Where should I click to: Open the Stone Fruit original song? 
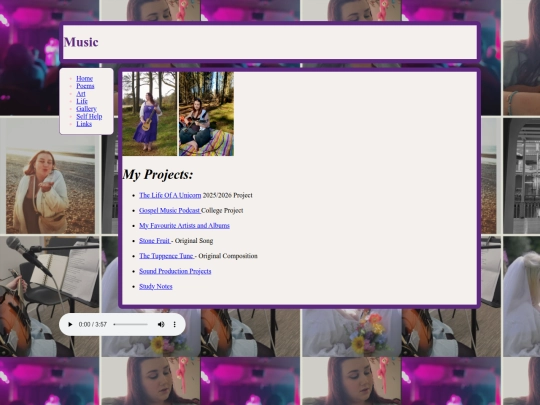point(155,241)
